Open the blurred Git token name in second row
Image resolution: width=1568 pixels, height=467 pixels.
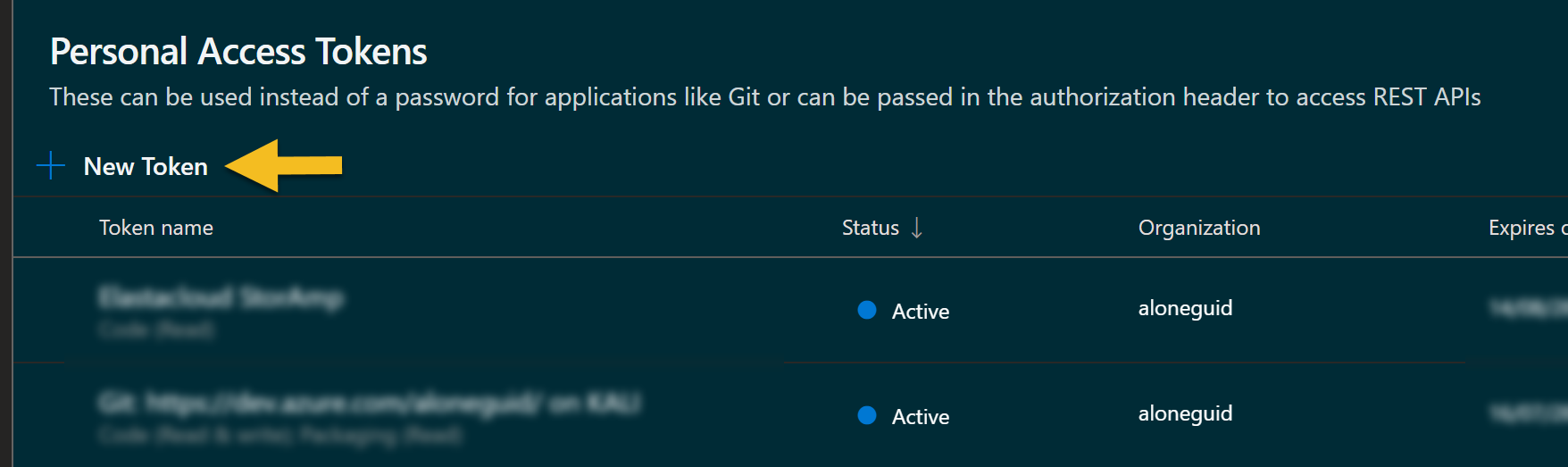[369, 404]
